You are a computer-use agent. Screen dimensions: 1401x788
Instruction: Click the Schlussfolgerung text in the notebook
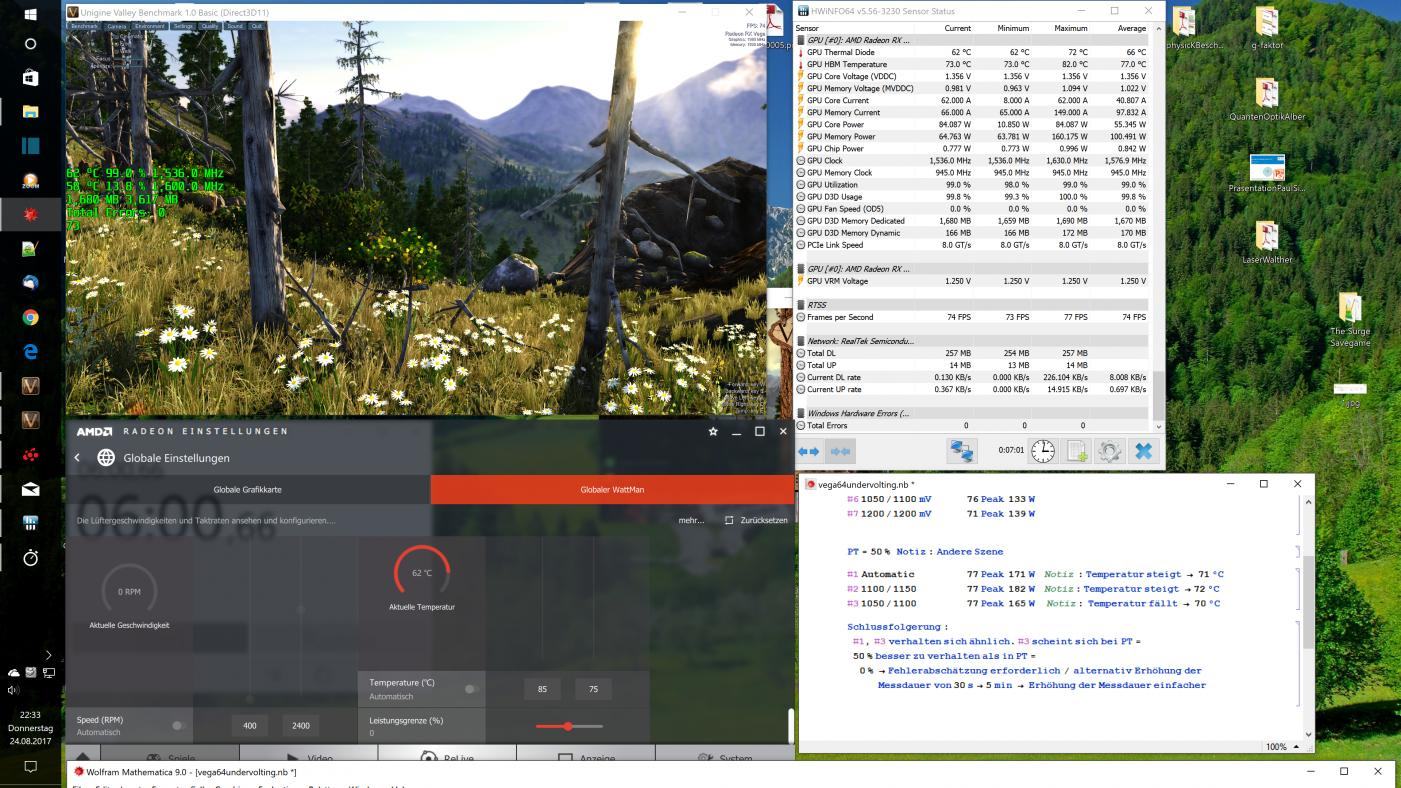pos(897,627)
